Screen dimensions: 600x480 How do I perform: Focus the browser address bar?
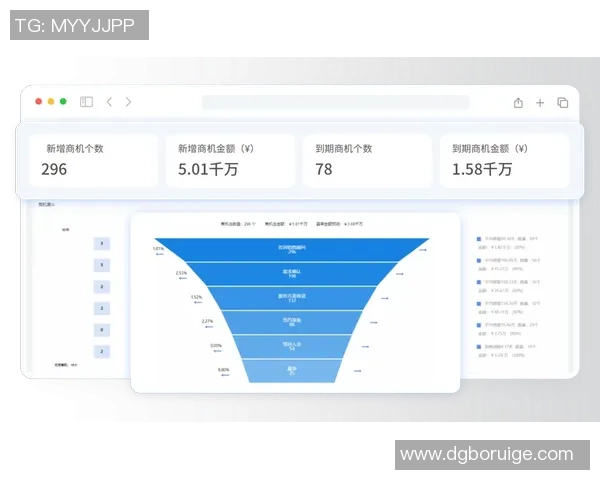[x=320, y=102]
